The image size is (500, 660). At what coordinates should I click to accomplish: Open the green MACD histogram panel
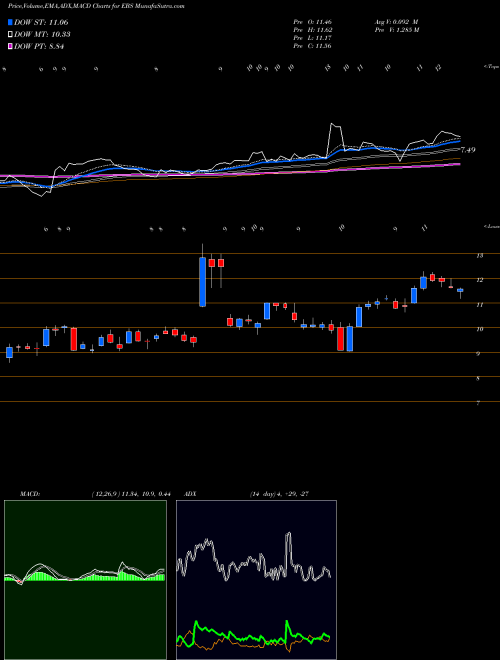85,580
